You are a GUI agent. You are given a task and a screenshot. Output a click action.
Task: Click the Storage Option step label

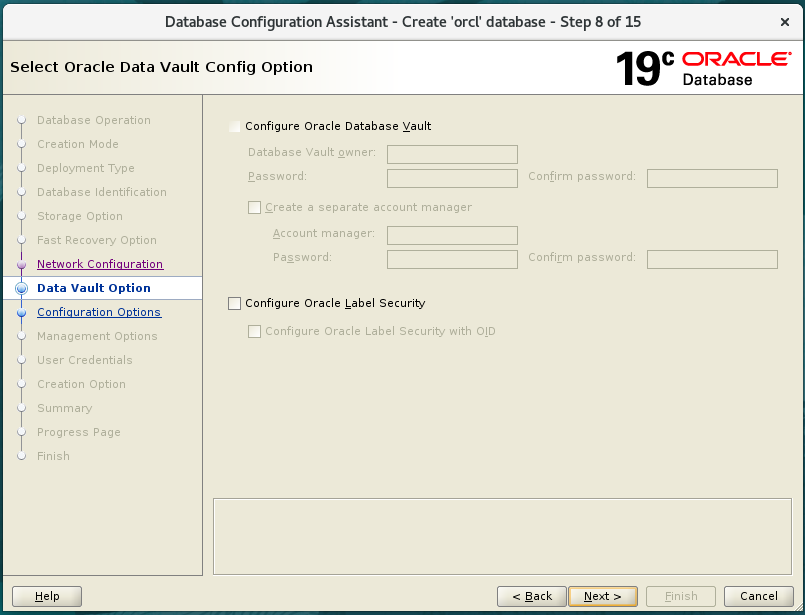[x=80, y=216]
